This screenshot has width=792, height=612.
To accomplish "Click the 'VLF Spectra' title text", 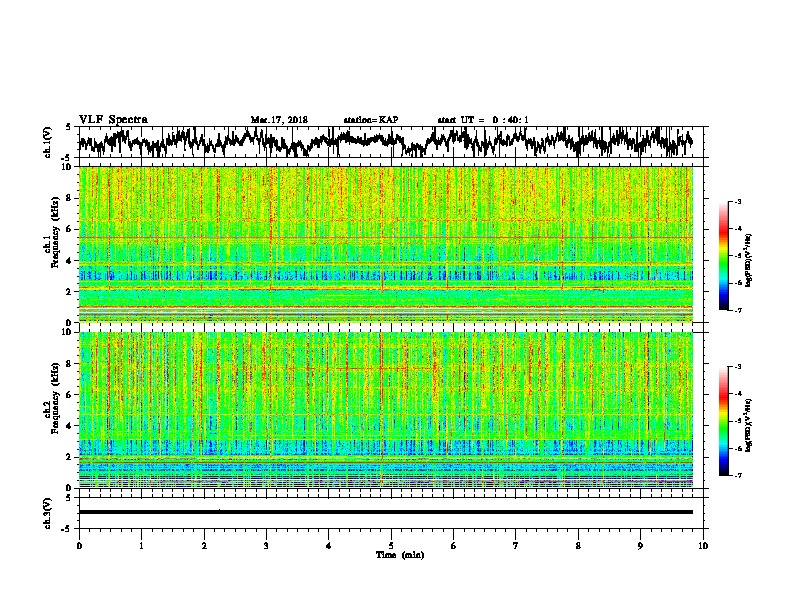I will click(113, 120).
